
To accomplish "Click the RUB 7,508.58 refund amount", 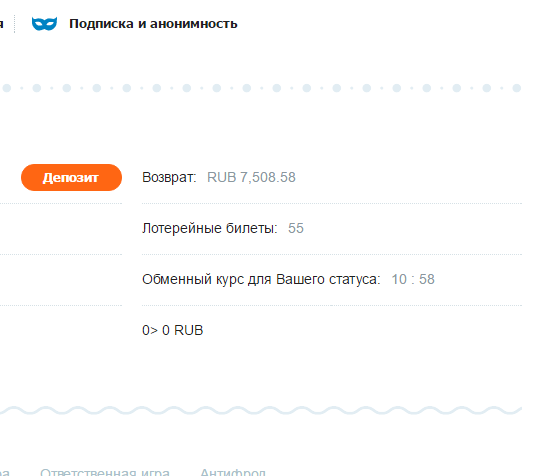I will [x=251, y=177].
